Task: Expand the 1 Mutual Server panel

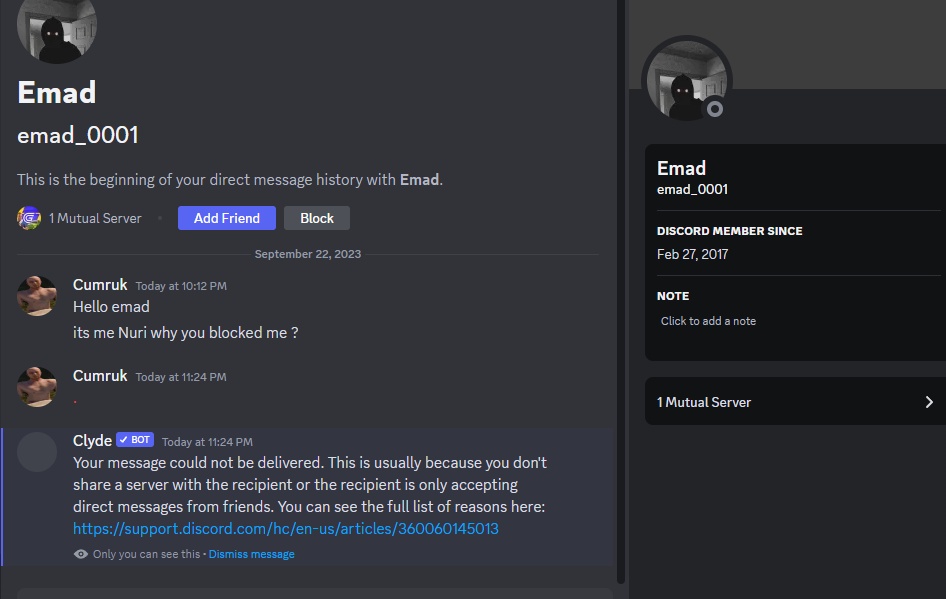Action: (x=796, y=401)
